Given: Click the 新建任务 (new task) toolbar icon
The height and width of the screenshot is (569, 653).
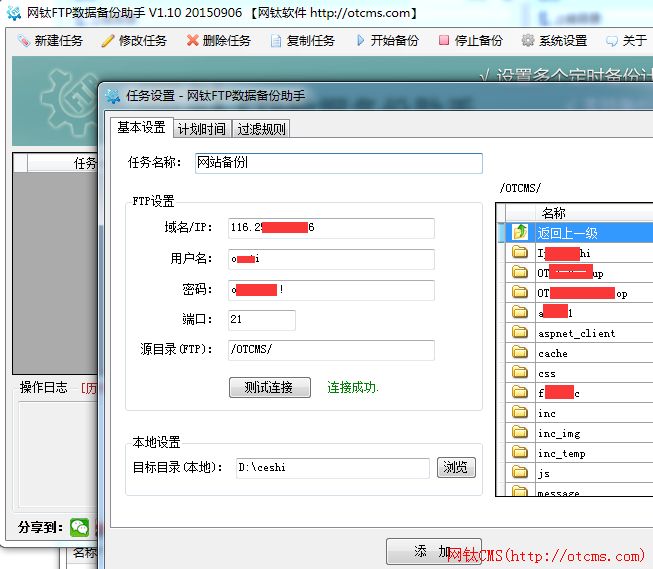Looking at the screenshot, I should point(24,41).
